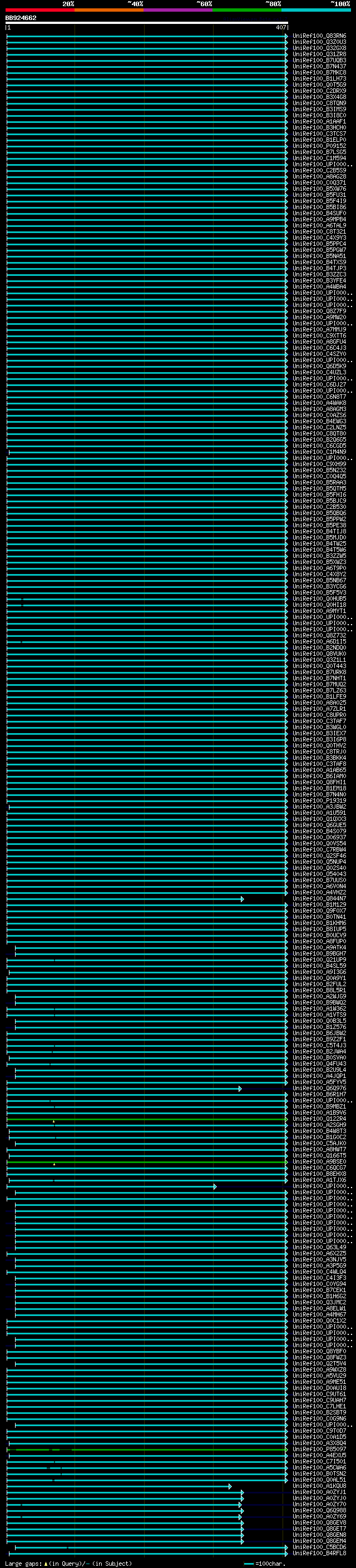Screen dimensions: 356x1568
Task: Select hit UniRef100_C9XH99
Action: click(x=319, y=464)
